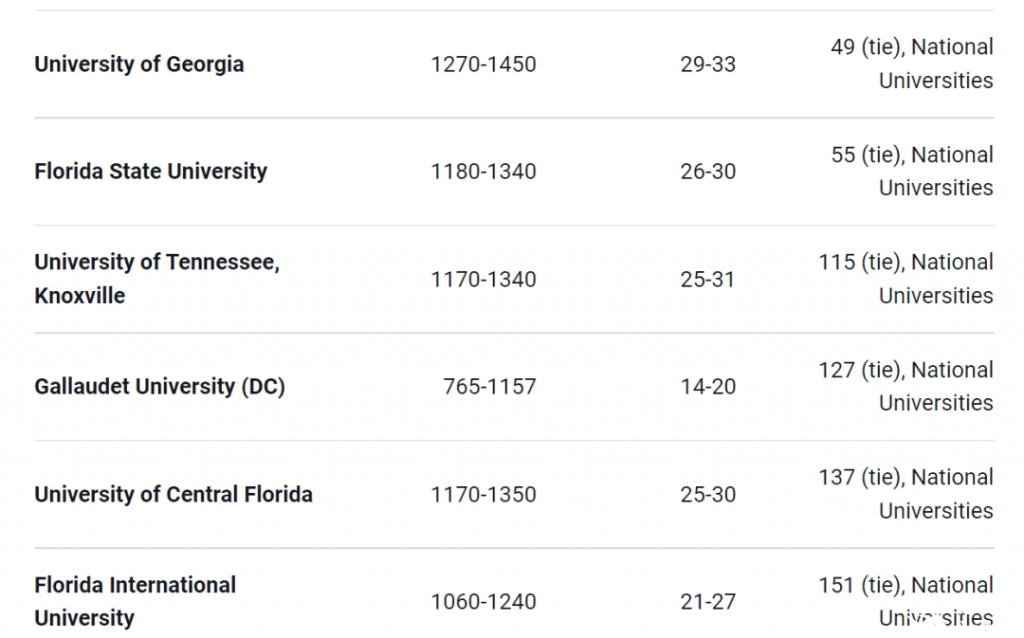The width and height of the screenshot is (1024, 638).
Task: Select Georgia SAT range 1270-1450
Action: coord(483,64)
